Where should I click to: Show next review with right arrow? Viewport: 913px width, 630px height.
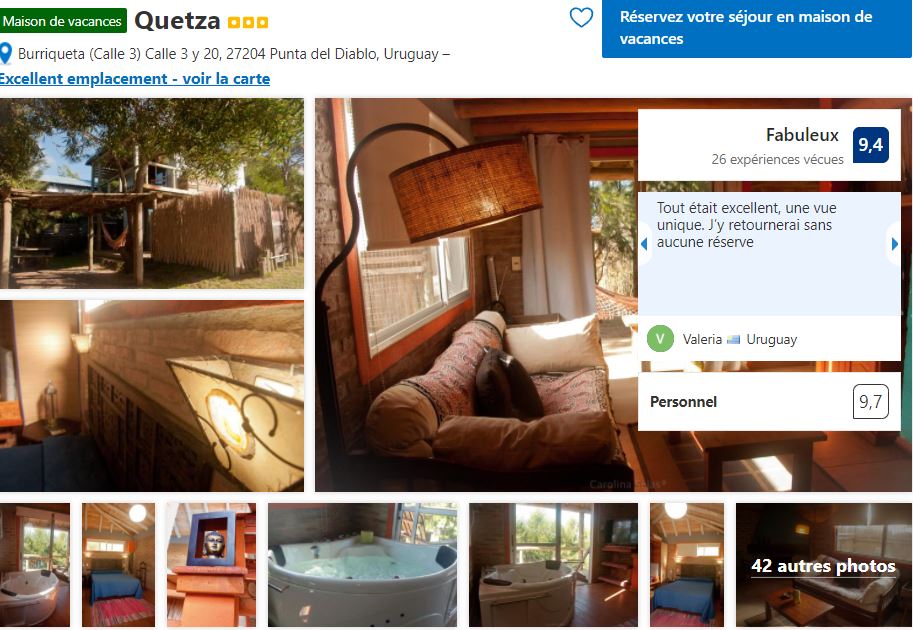(x=894, y=244)
